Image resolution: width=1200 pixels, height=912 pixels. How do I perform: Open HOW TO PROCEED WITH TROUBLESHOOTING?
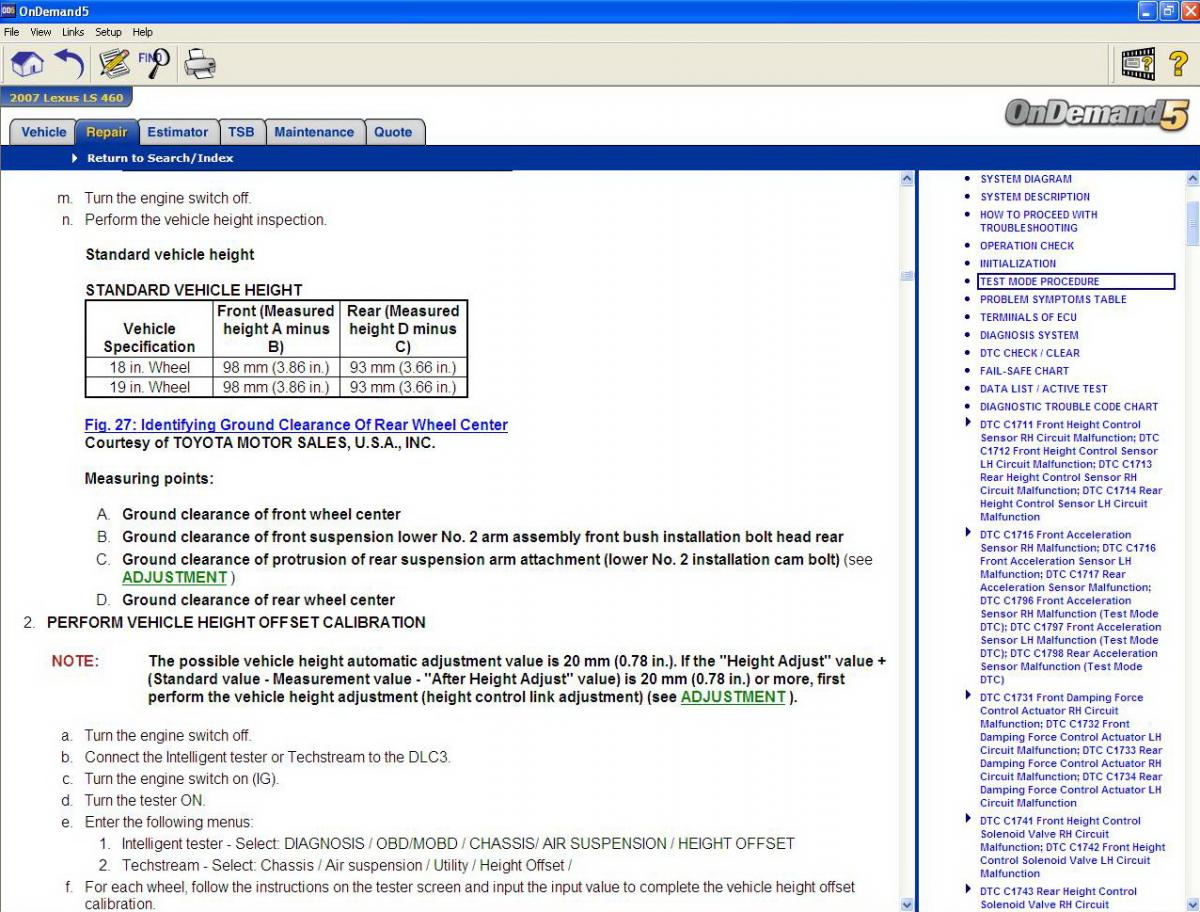point(1038,221)
